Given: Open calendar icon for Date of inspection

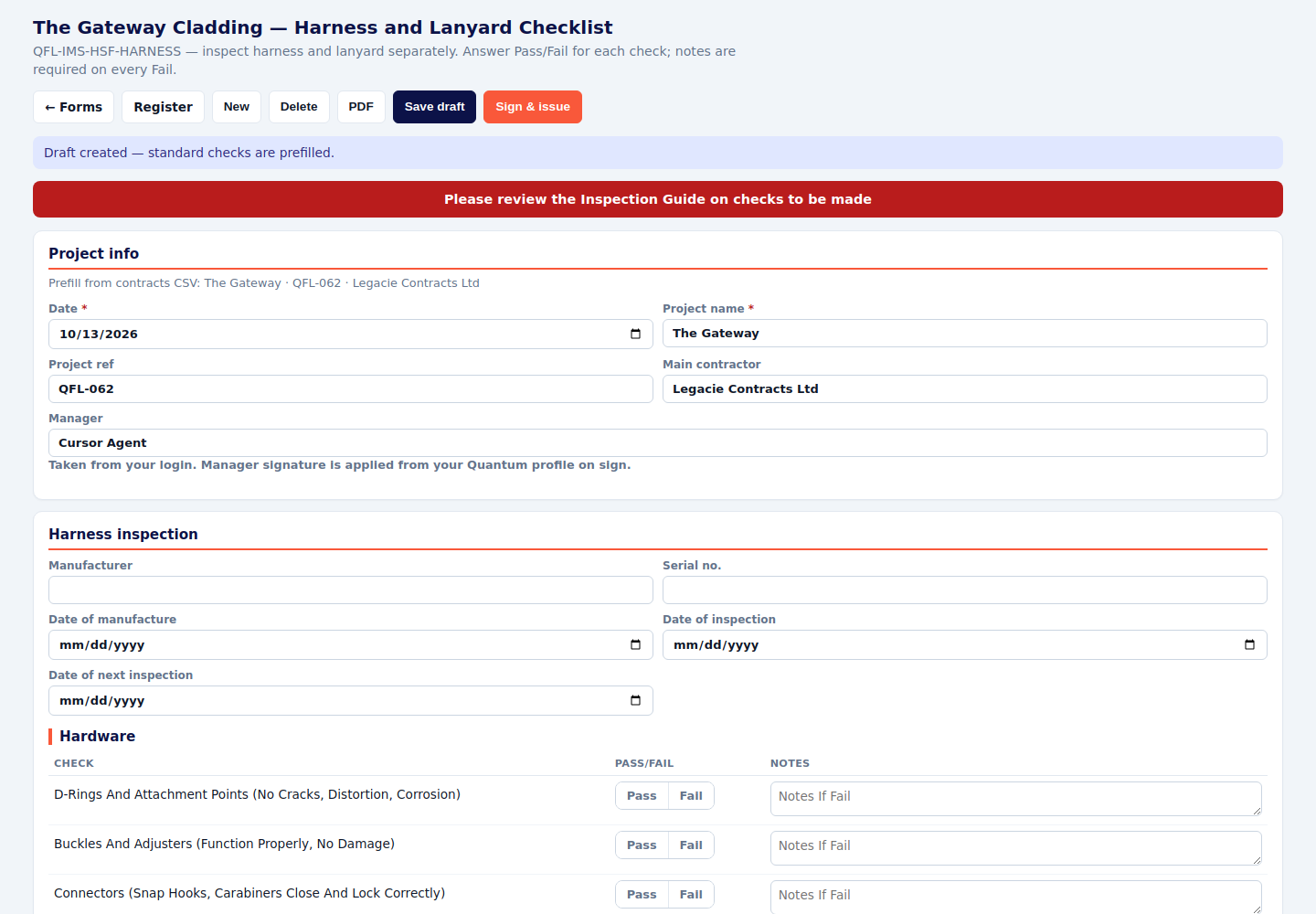Looking at the screenshot, I should [1249, 644].
